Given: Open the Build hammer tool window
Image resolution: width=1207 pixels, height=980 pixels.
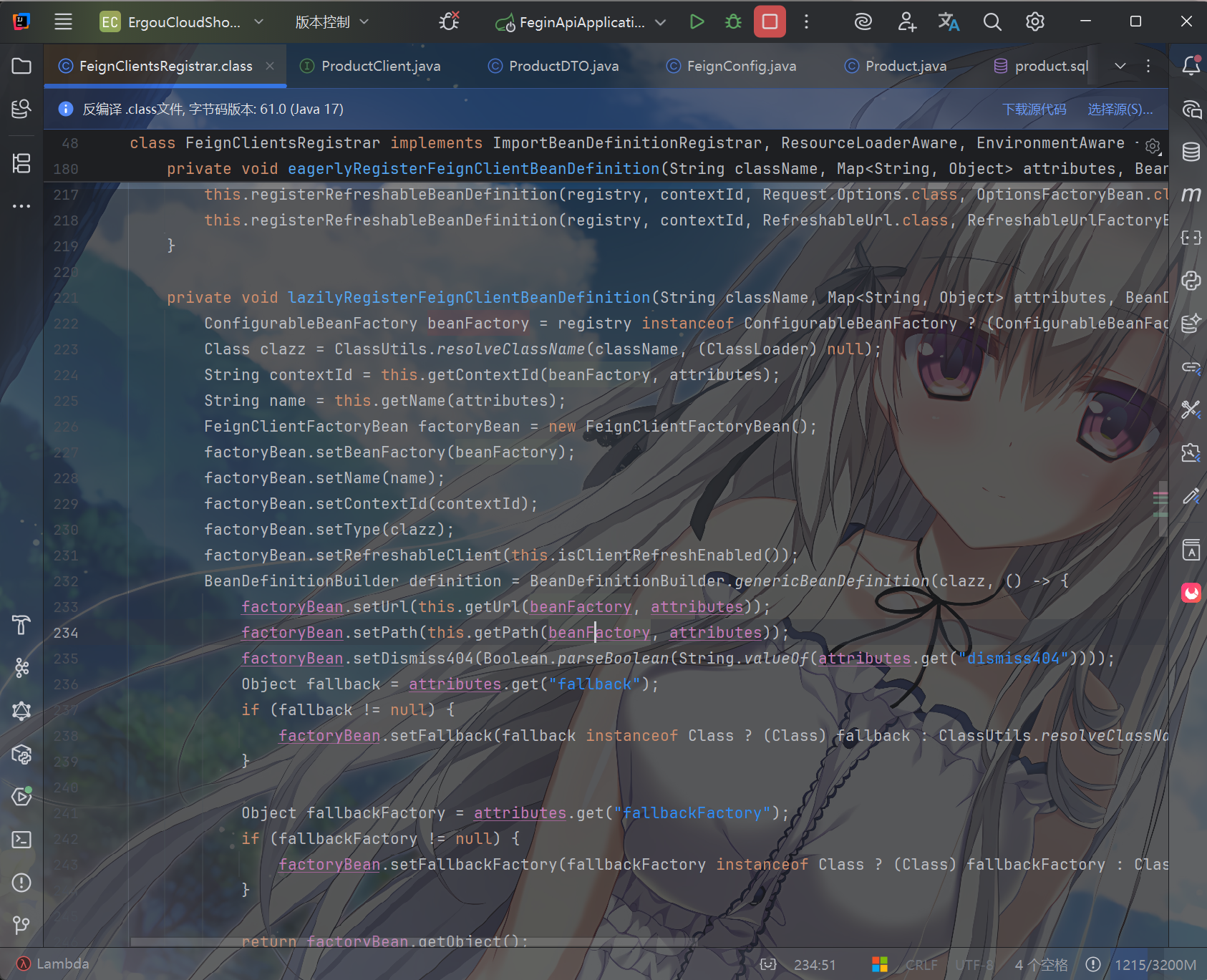Looking at the screenshot, I should 21,625.
